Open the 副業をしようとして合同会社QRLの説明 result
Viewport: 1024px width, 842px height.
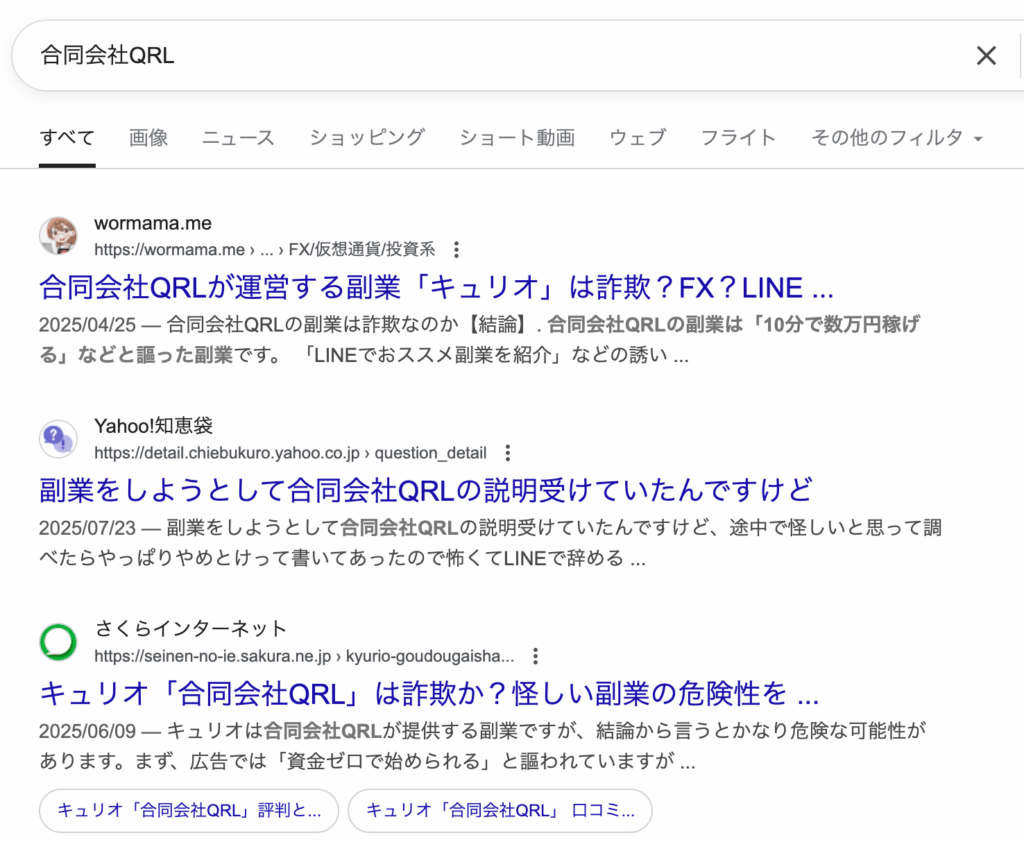click(426, 491)
